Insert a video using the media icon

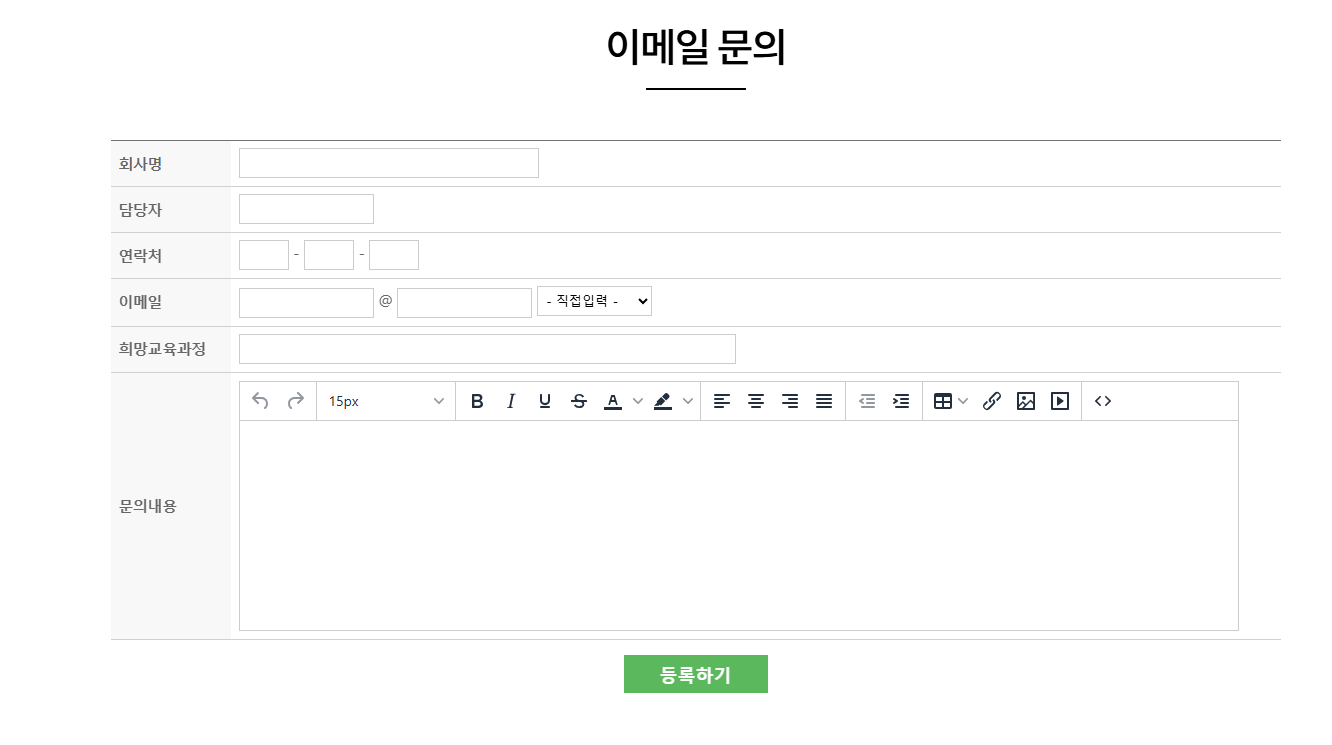(1060, 401)
